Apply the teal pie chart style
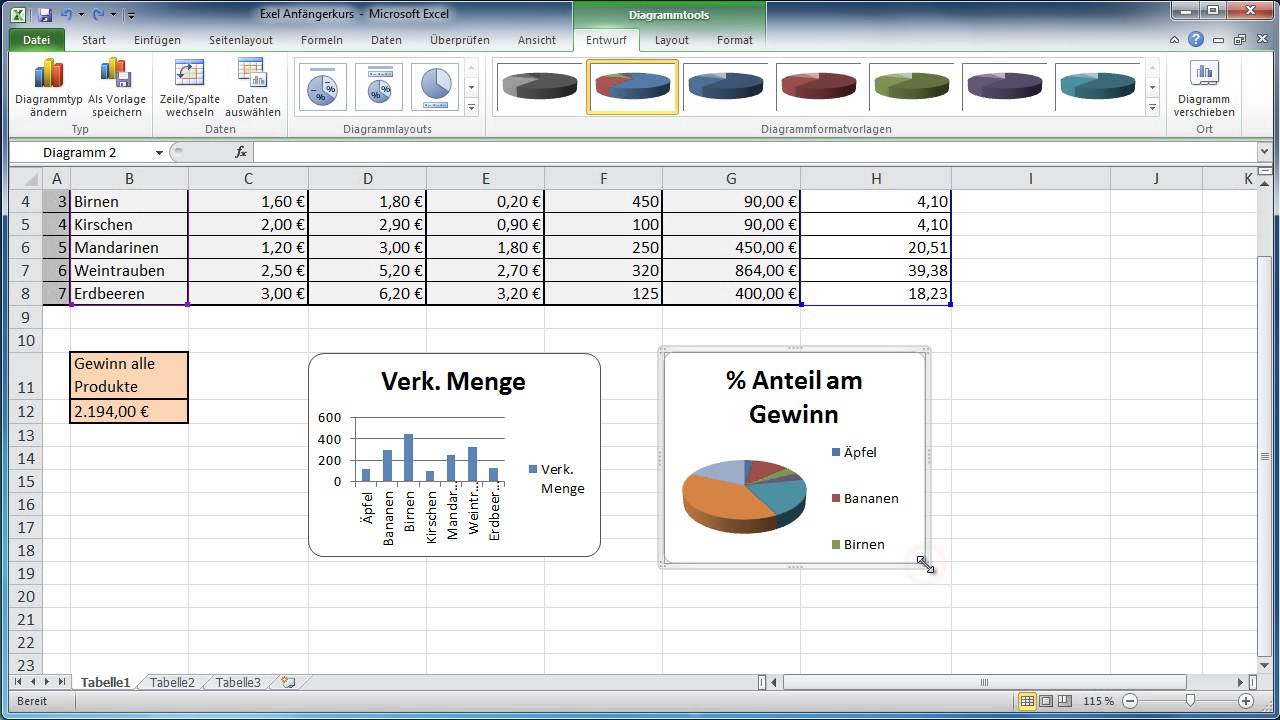This screenshot has width=1280, height=720. pyautogui.click(x=1097, y=87)
